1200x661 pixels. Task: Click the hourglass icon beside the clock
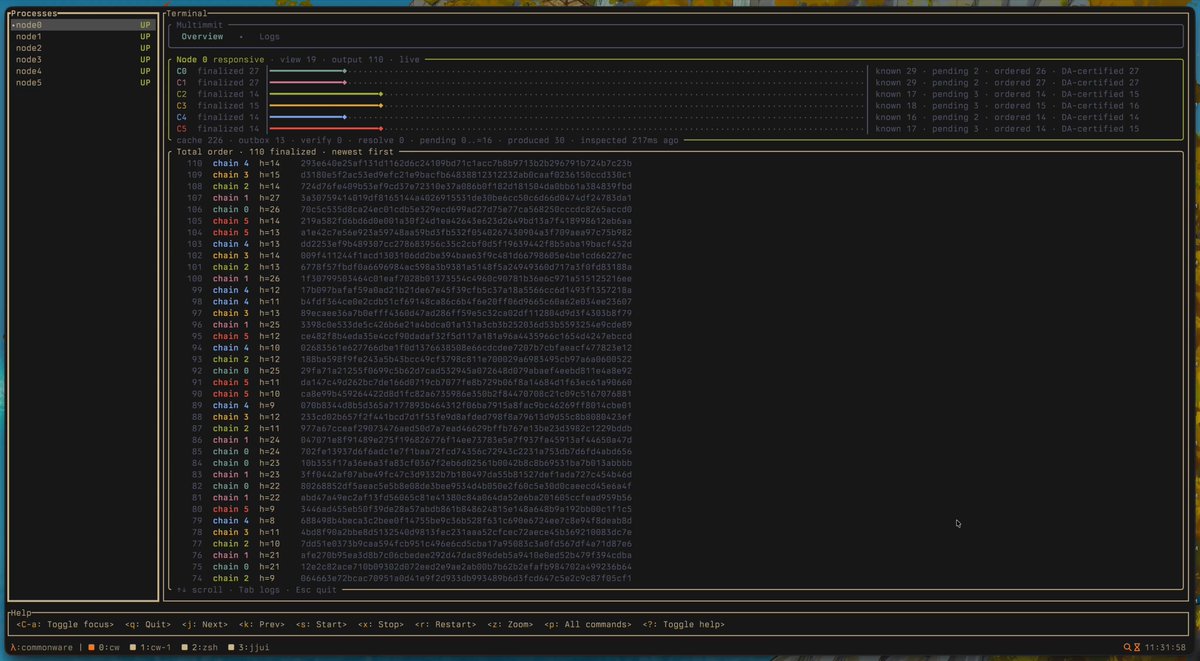[x=1138, y=648]
